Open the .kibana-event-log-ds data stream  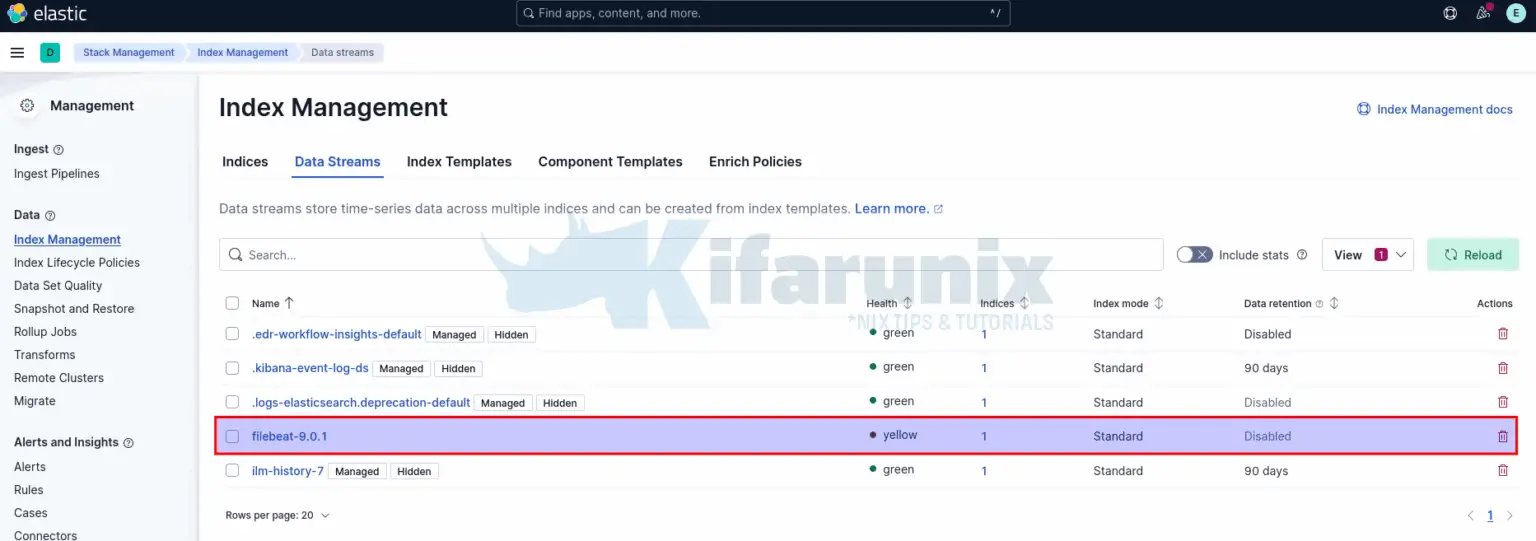pyautogui.click(x=310, y=368)
